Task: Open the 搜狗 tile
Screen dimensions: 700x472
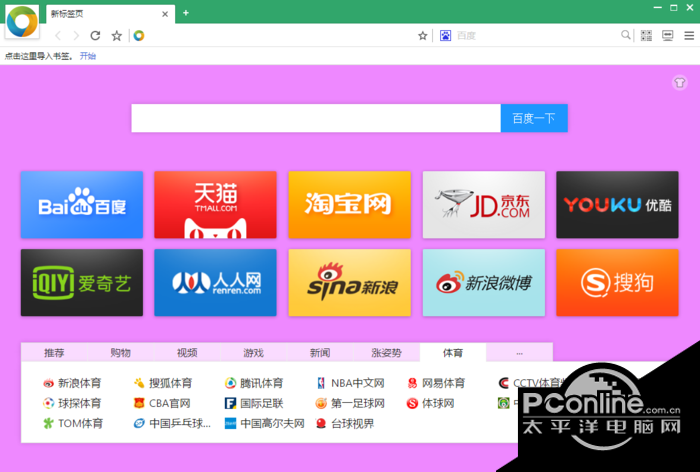Action: 617,283
